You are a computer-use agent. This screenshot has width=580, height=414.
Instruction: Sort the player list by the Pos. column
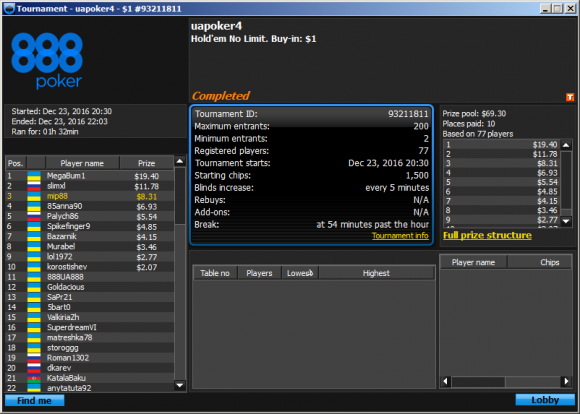coord(16,163)
